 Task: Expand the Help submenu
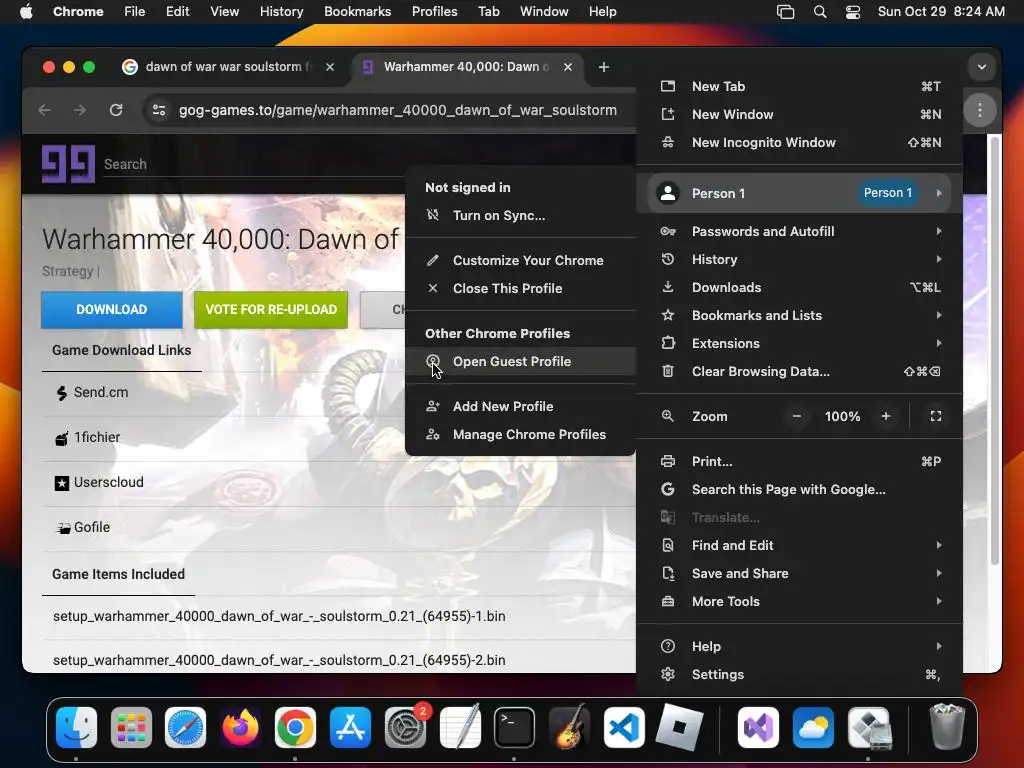pyautogui.click(x=800, y=647)
